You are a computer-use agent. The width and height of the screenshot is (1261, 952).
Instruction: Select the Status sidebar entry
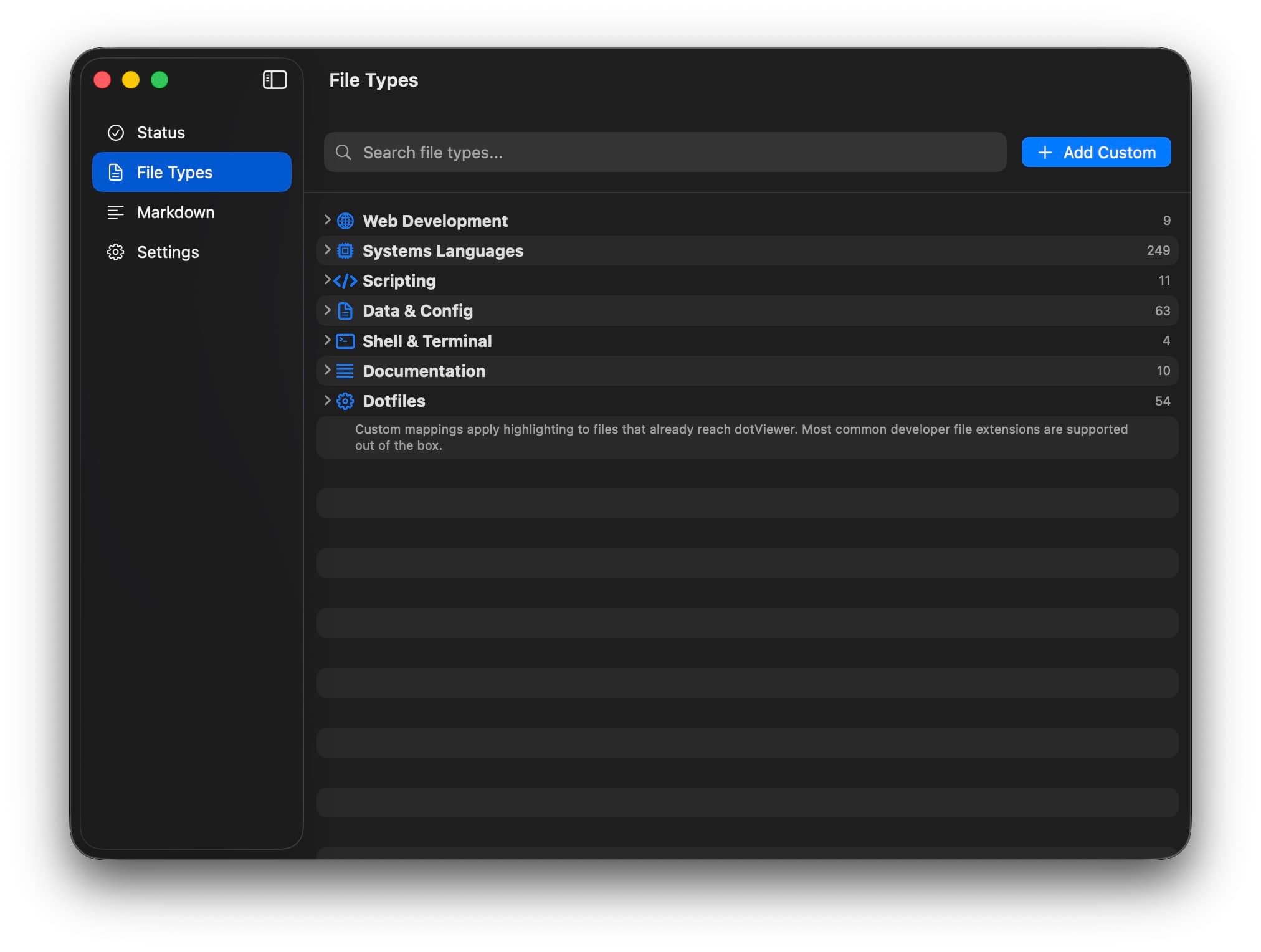coord(160,132)
